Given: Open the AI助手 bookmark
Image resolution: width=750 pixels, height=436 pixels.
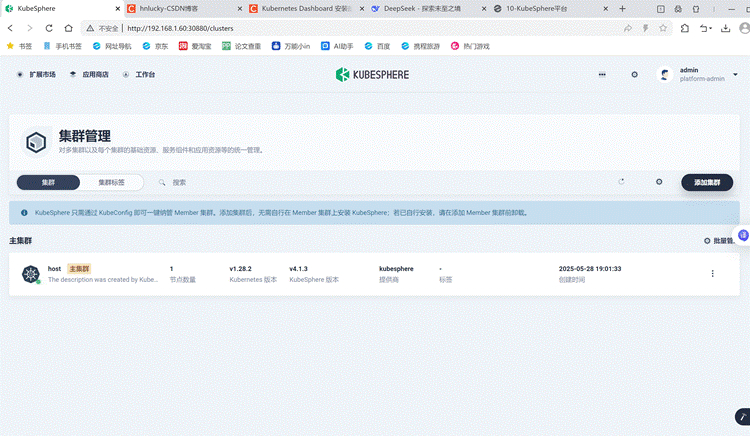Looking at the screenshot, I should point(337,46).
